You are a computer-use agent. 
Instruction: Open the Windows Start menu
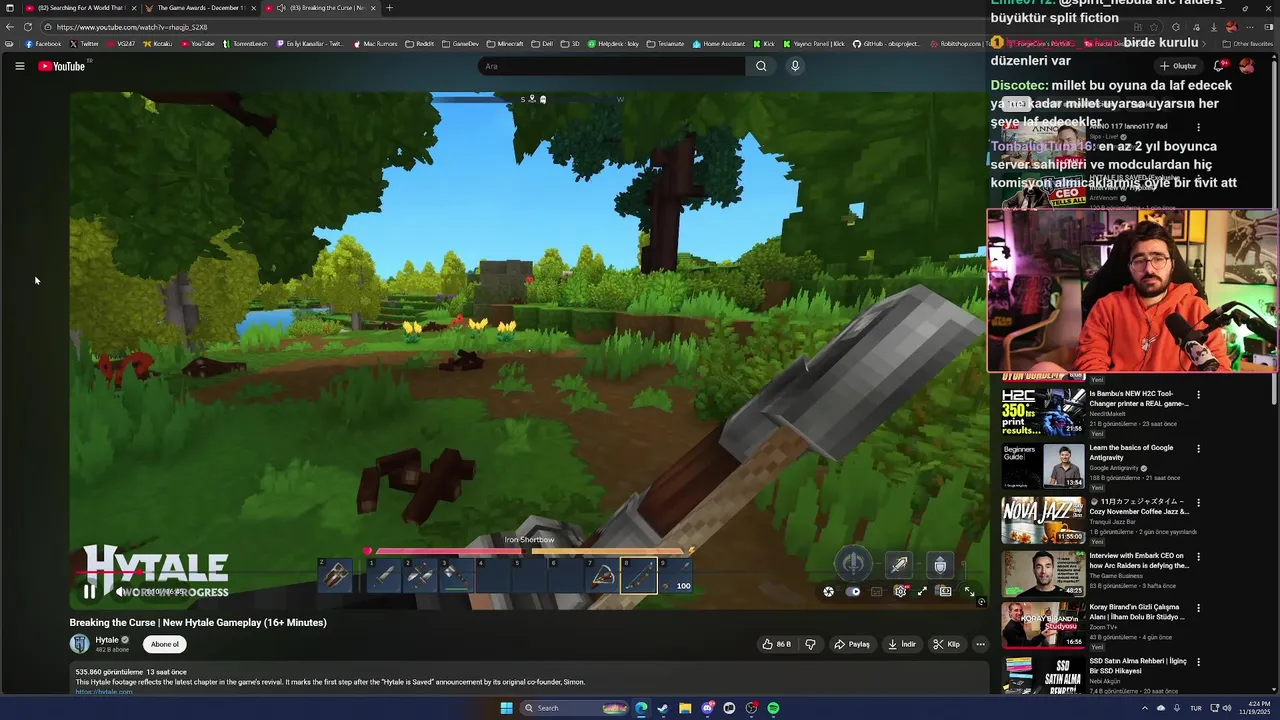pyautogui.click(x=506, y=708)
